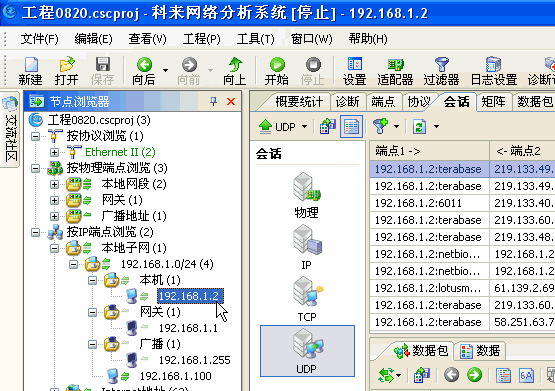Image resolution: width=555 pixels, height=391 pixels.
Task: Switch to the lower 数据 tab
Action: pyautogui.click(x=480, y=351)
